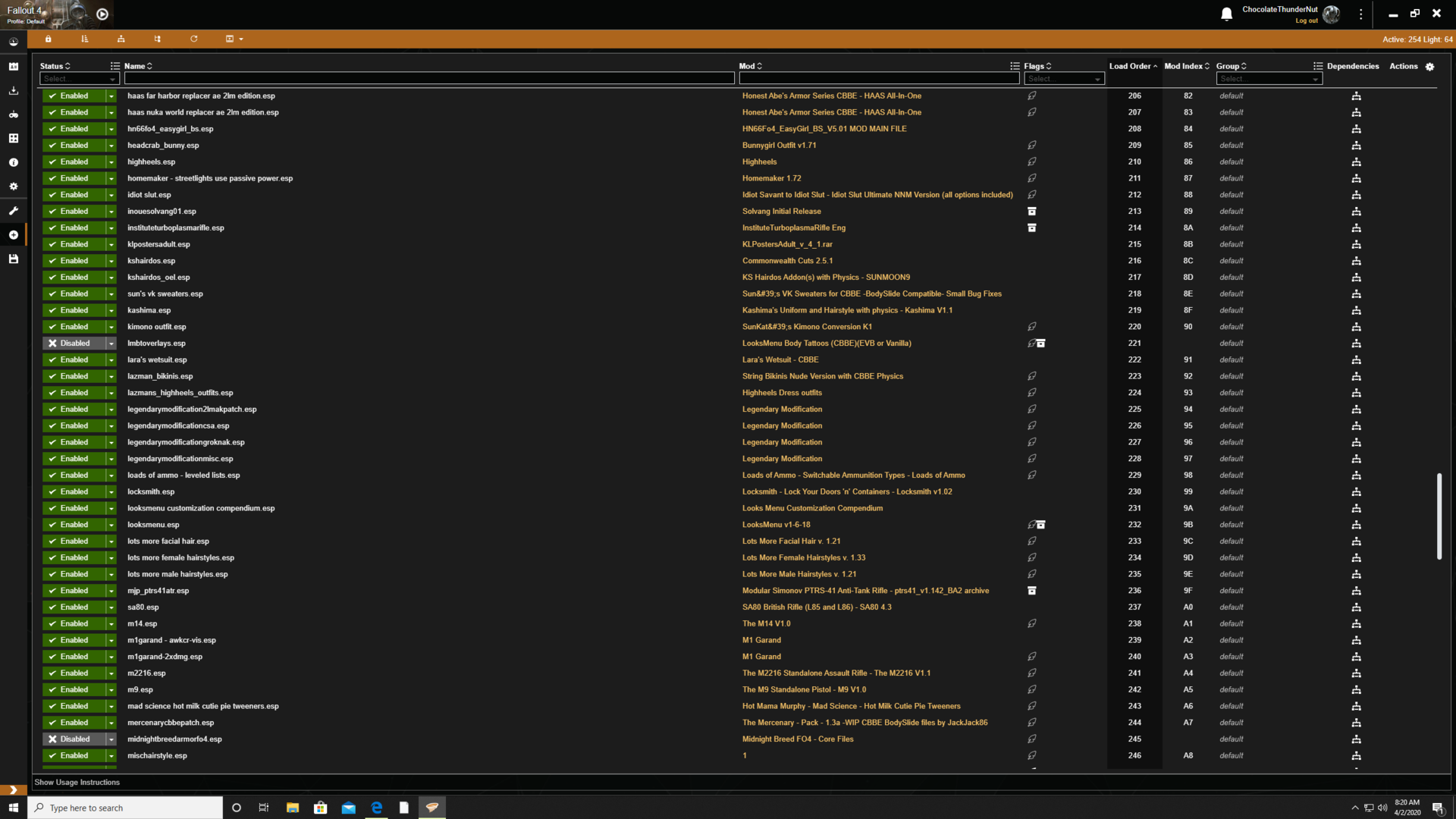The width and height of the screenshot is (1456, 819).
Task: Launch Fallout 4 with the play button
Action: 102,14
